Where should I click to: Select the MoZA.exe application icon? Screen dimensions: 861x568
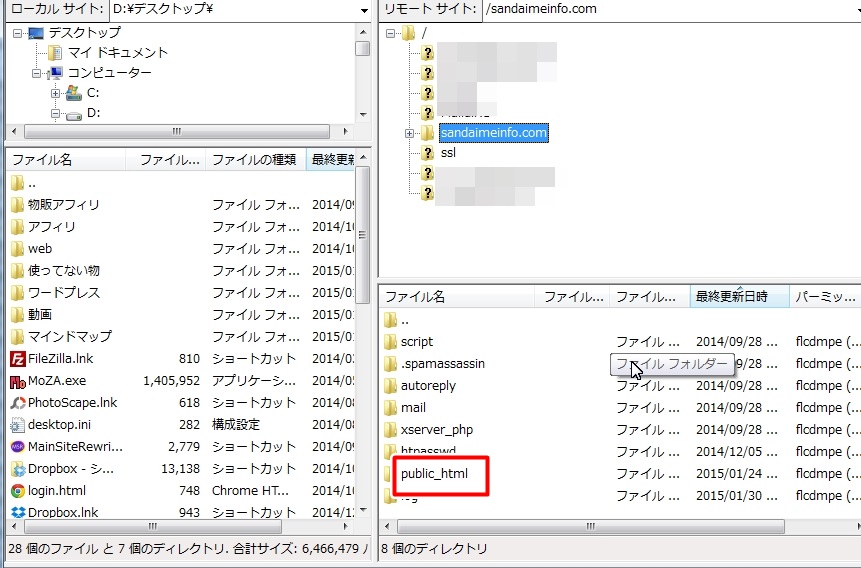[18, 381]
